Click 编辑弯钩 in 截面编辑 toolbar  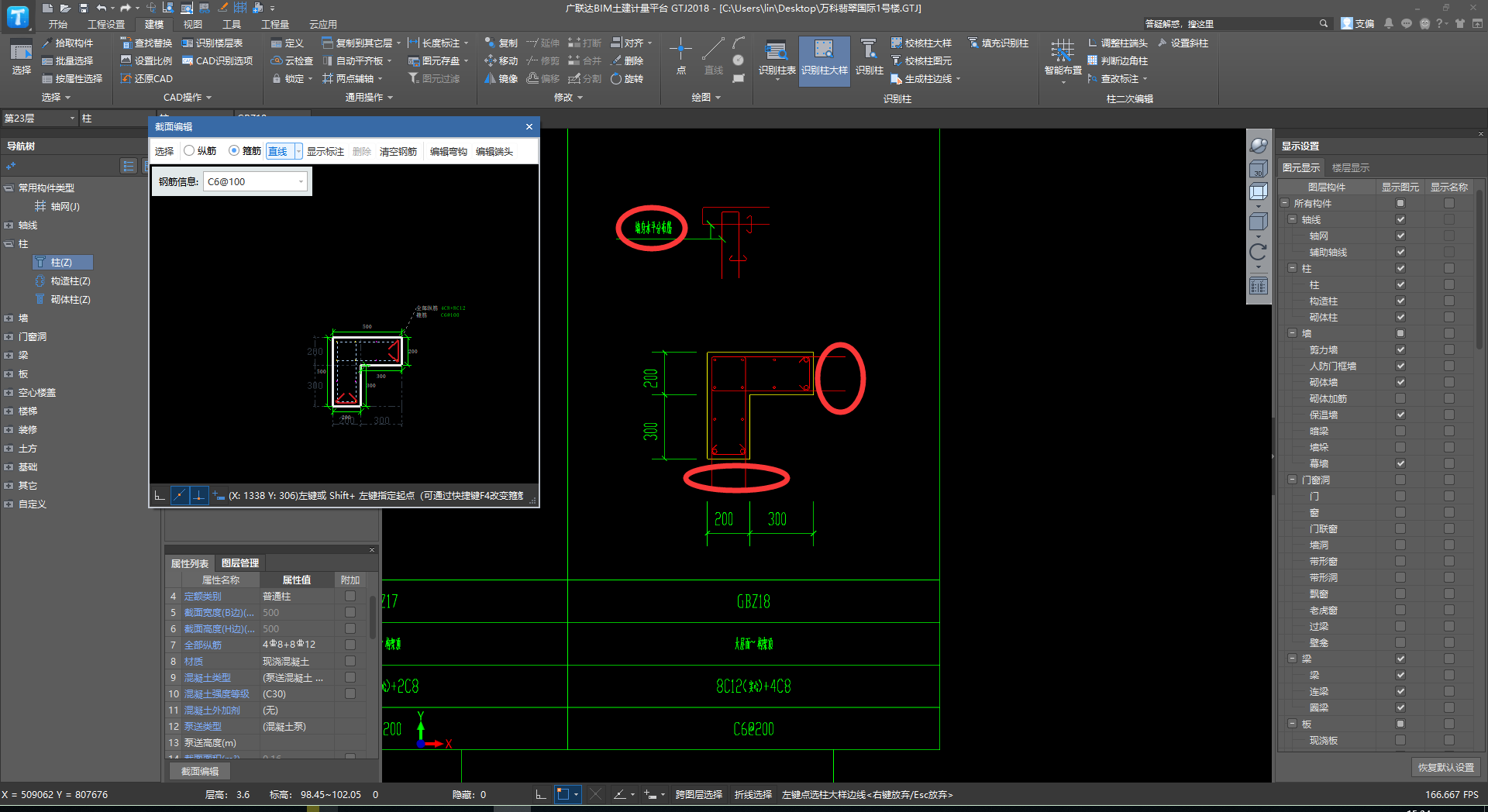pyautogui.click(x=449, y=152)
